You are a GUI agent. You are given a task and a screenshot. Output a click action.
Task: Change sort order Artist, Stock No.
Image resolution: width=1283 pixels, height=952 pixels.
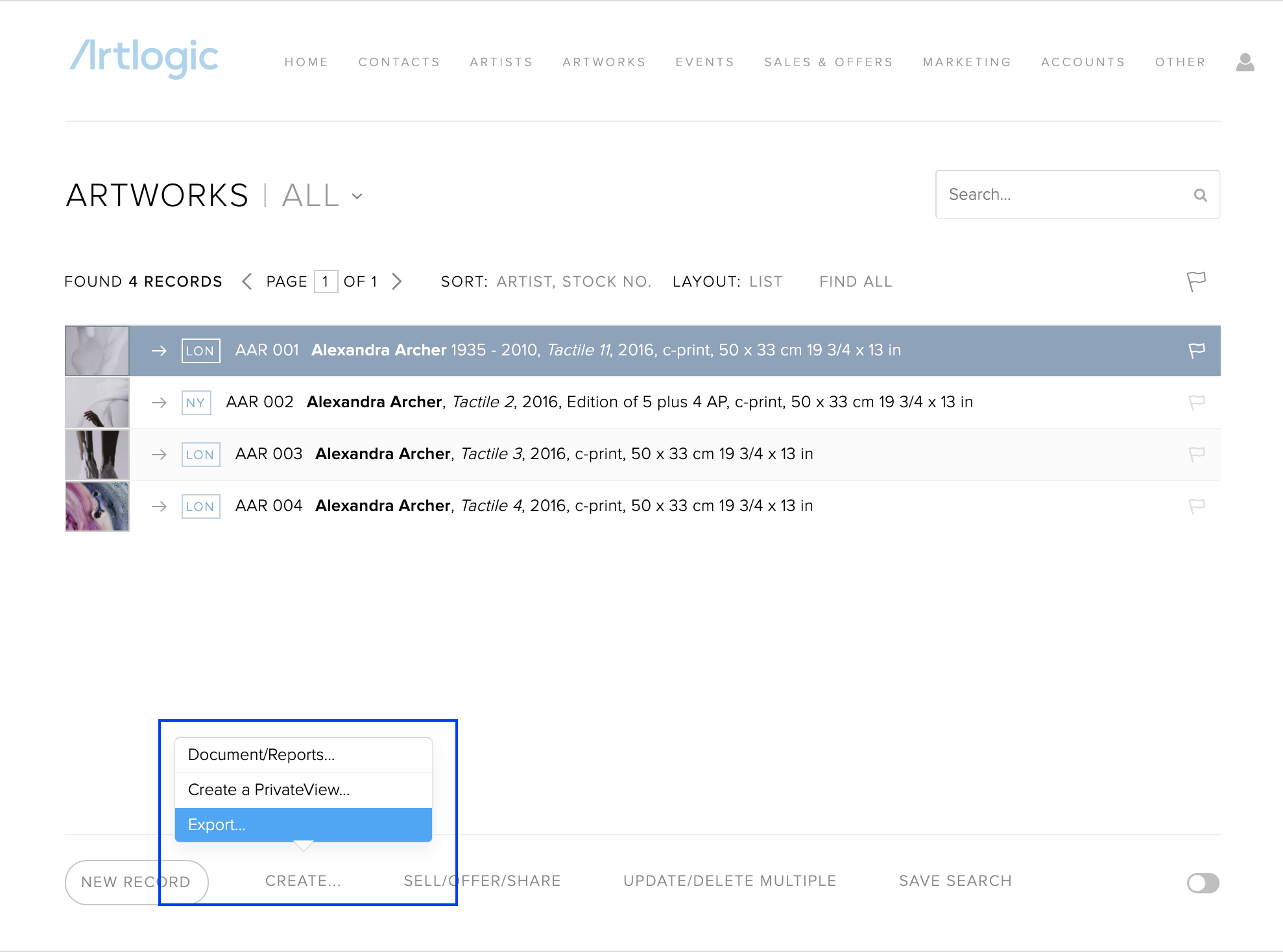[574, 281]
